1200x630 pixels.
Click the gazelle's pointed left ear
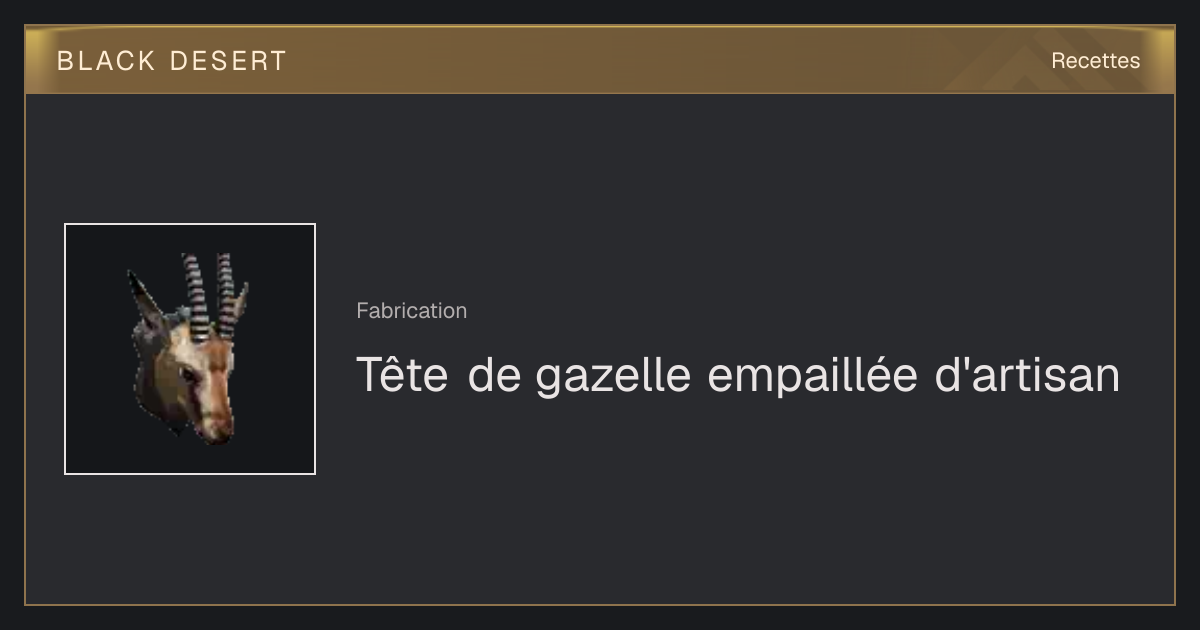[144, 299]
